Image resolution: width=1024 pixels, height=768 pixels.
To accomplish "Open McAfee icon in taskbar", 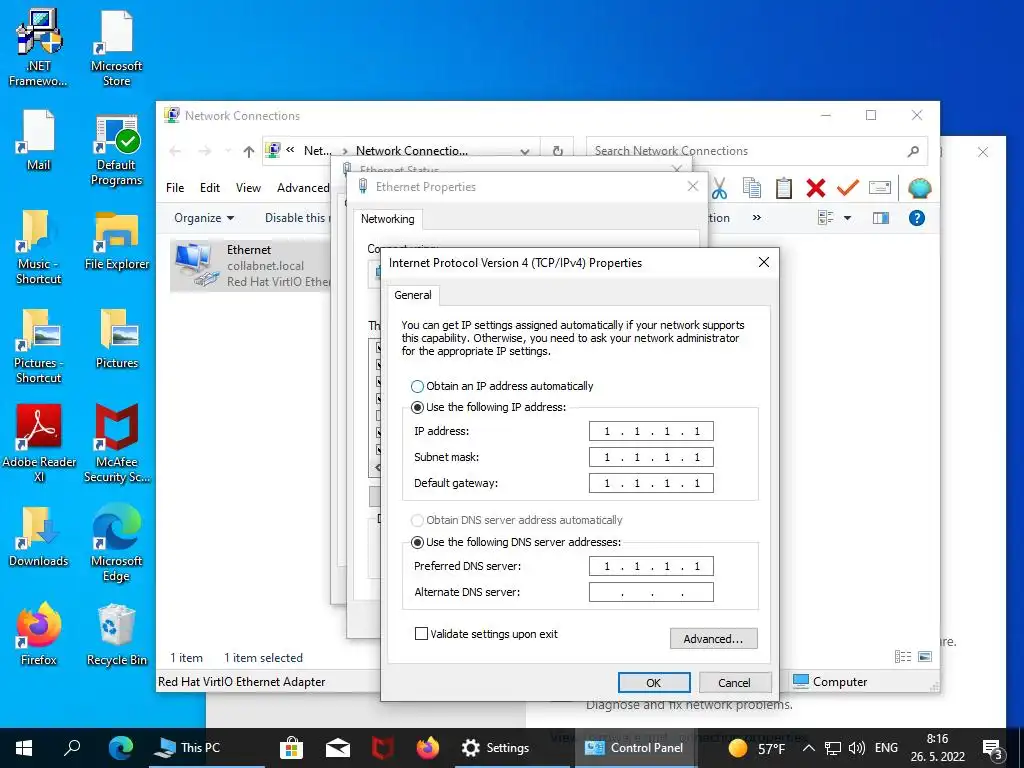I will (382, 748).
